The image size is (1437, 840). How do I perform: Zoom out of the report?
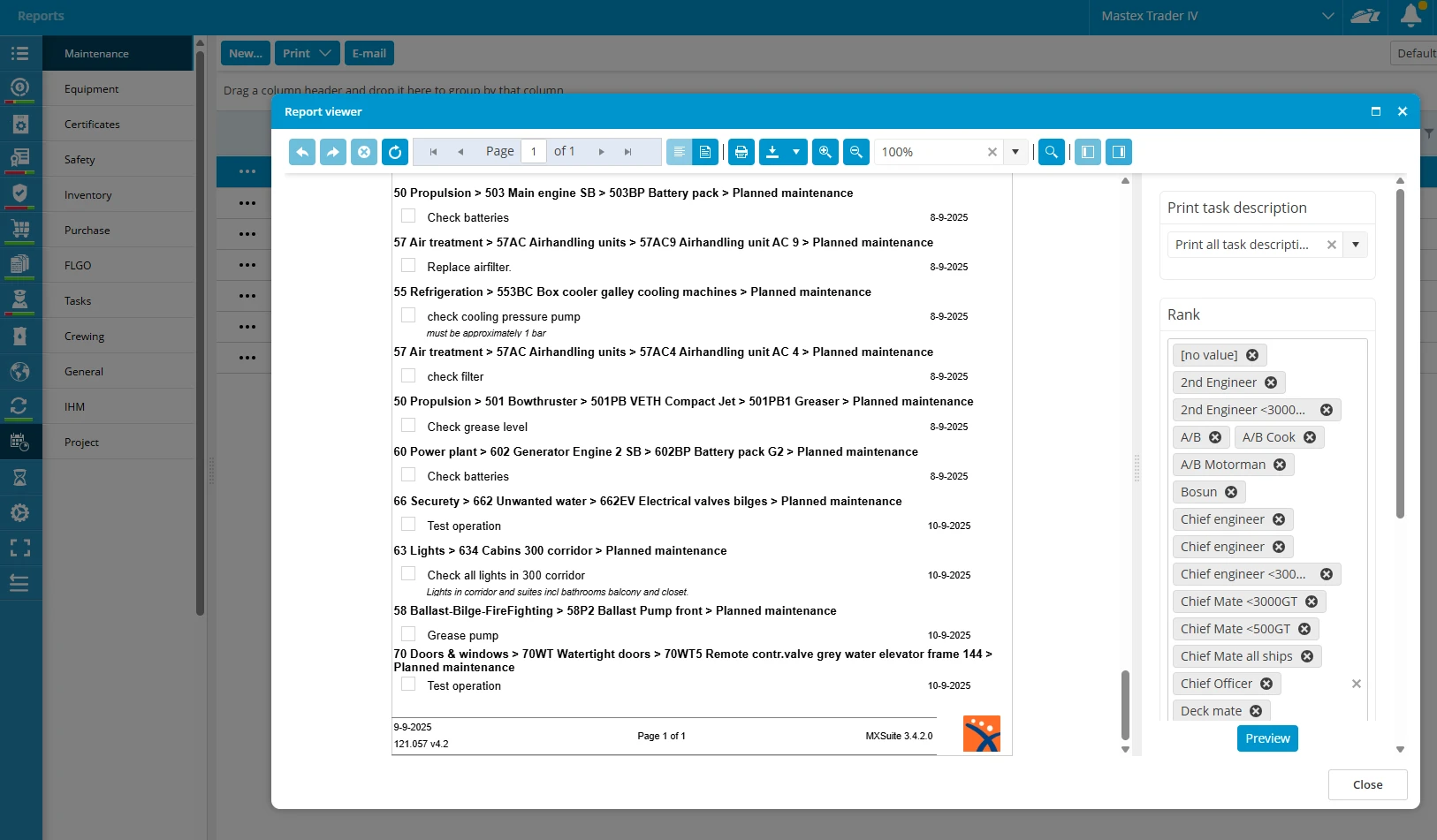pos(855,152)
